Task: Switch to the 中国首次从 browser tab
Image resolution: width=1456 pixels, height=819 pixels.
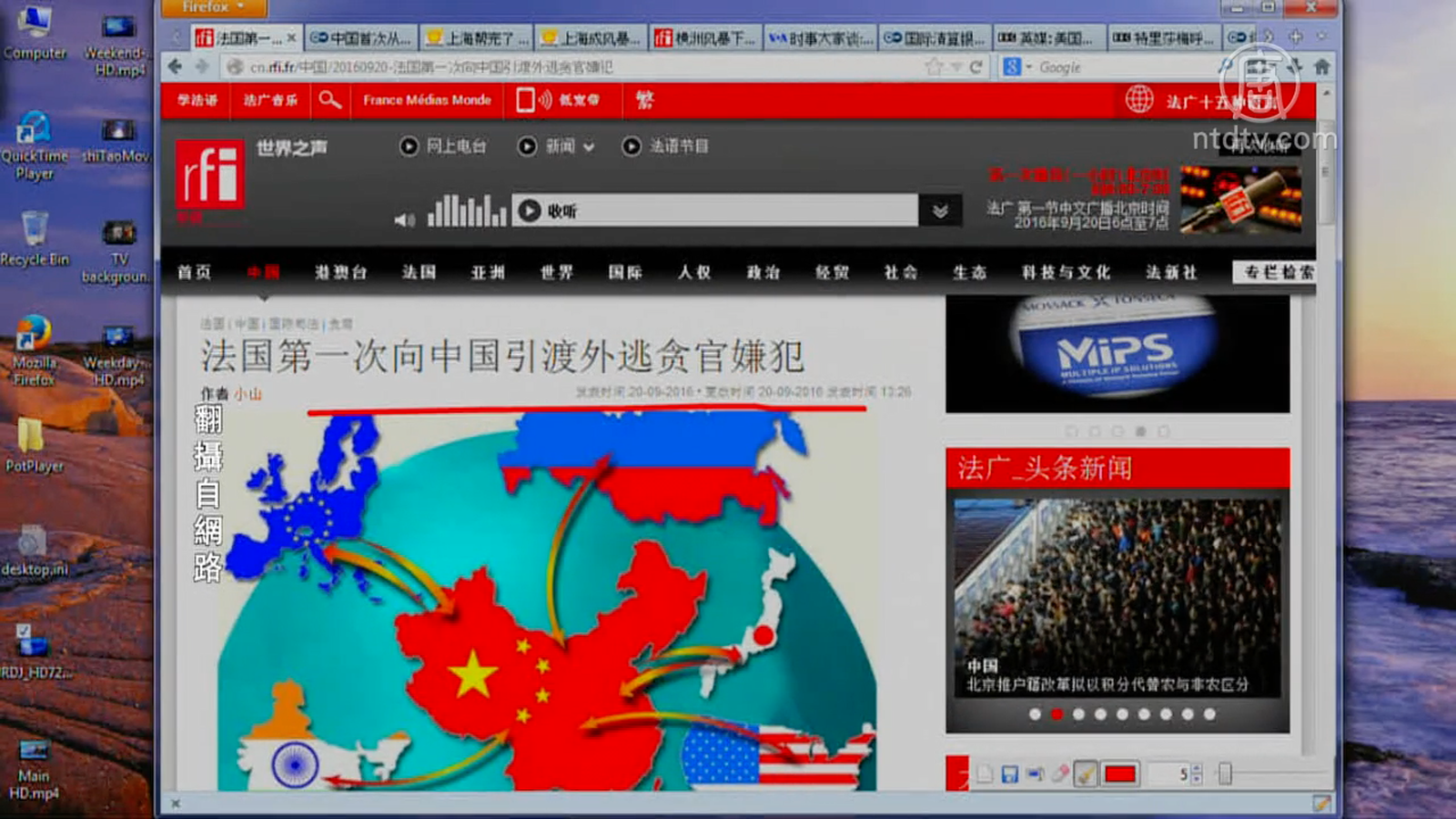Action: click(x=360, y=38)
